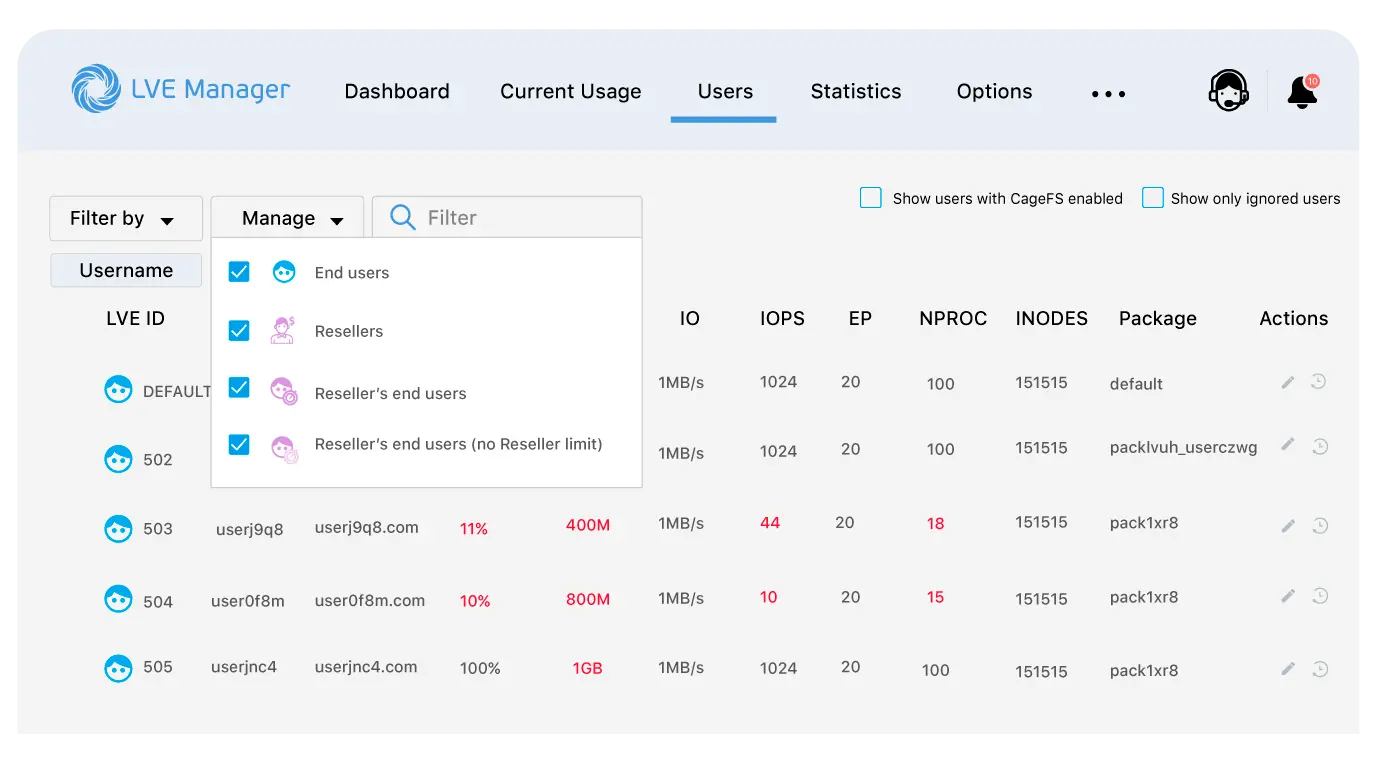Switch to the Statistics tab
The image size is (1378, 762).
tap(856, 91)
